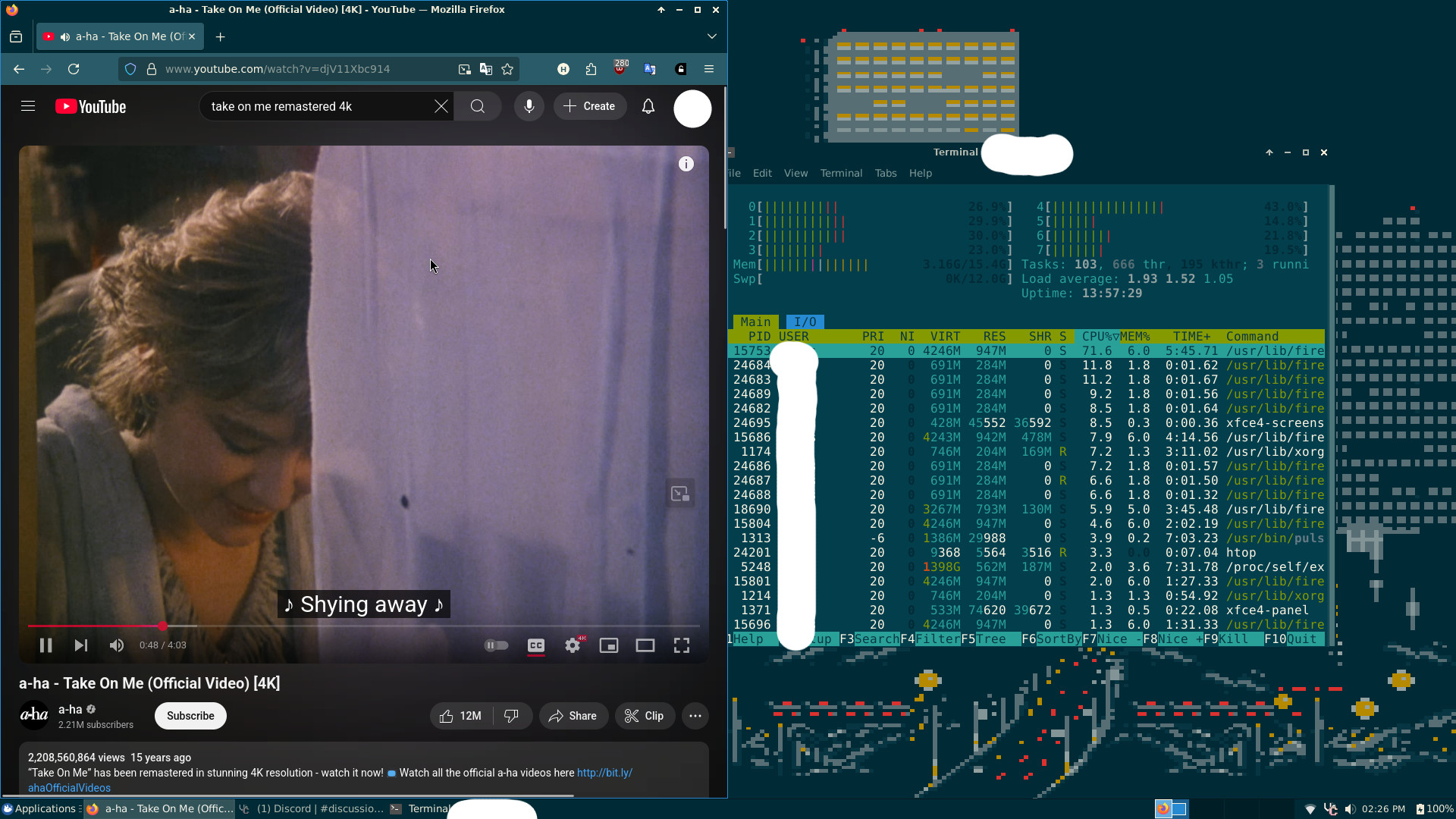
Task: Open the Applications menu in panel
Action: click(39, 808)
